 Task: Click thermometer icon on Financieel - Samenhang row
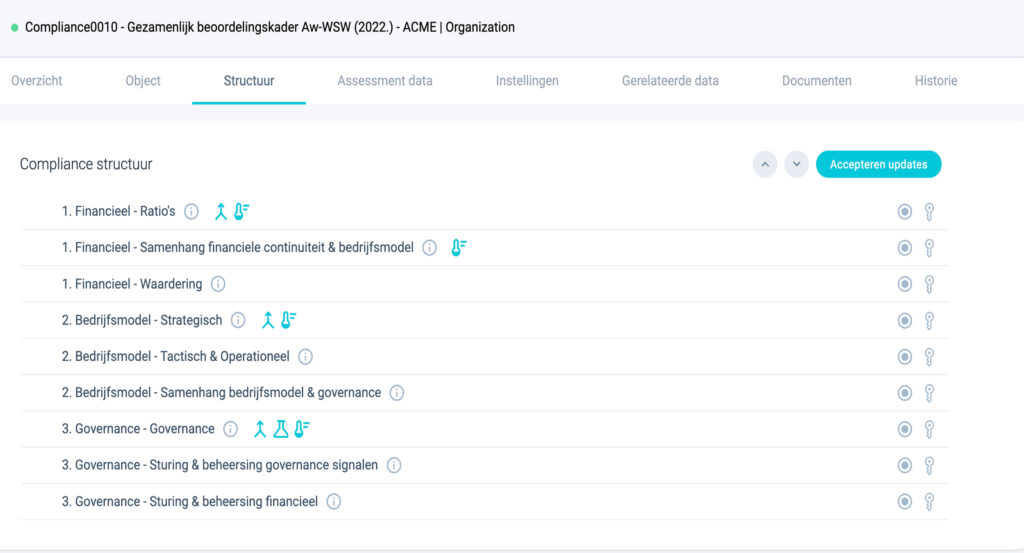pos(458,247)
